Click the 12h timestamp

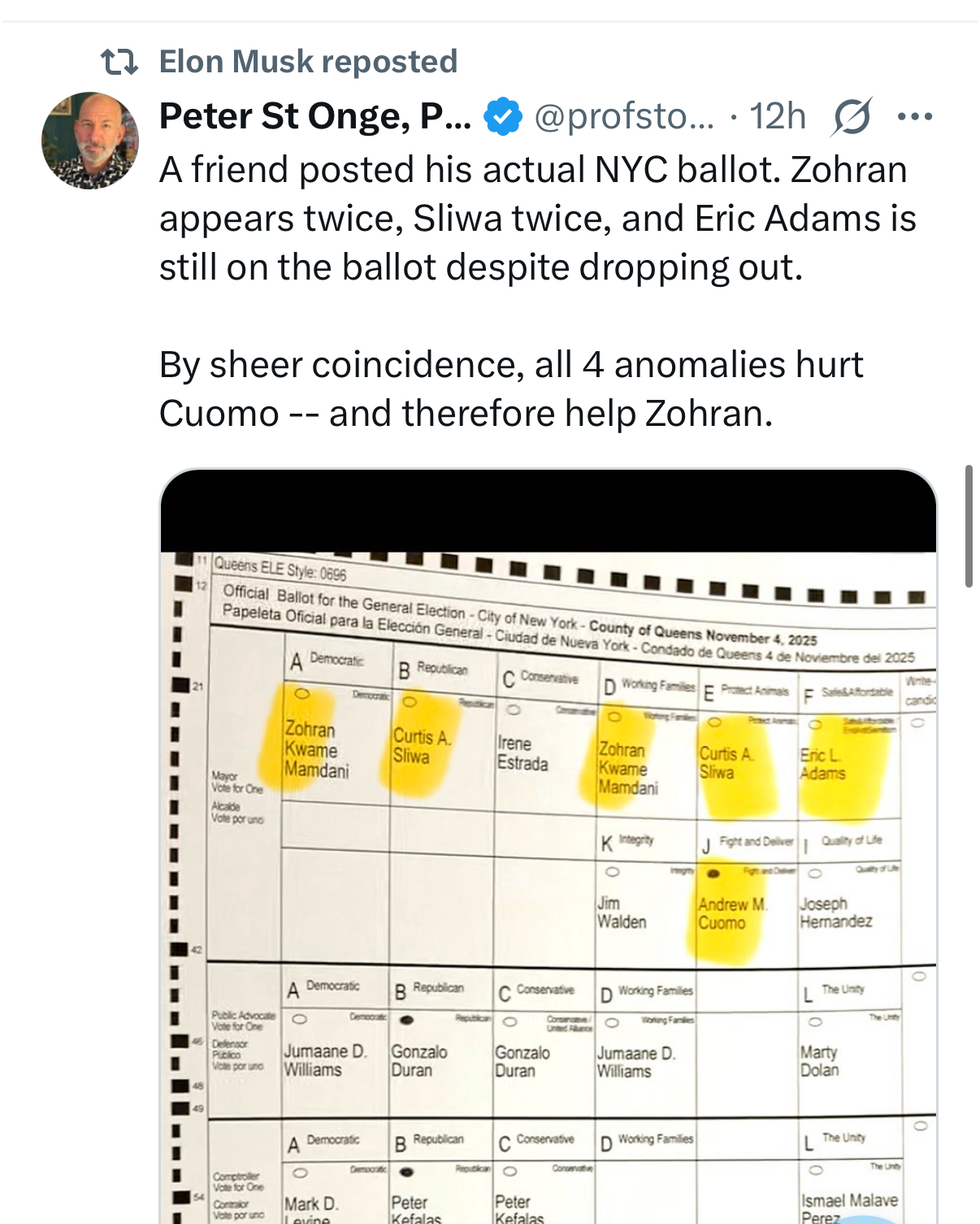click(777, 116)
